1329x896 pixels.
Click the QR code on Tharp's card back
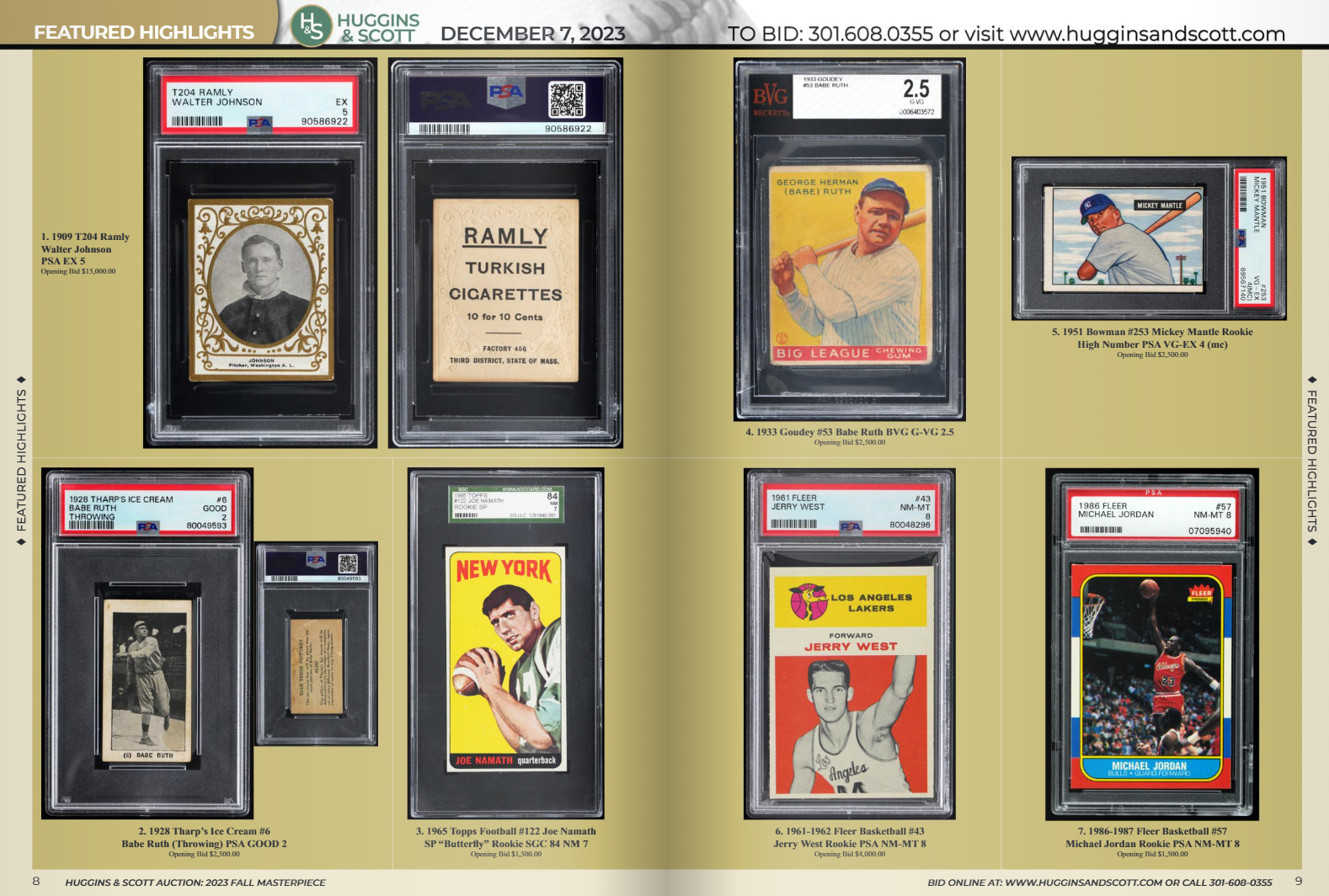[x=348, y=563]
